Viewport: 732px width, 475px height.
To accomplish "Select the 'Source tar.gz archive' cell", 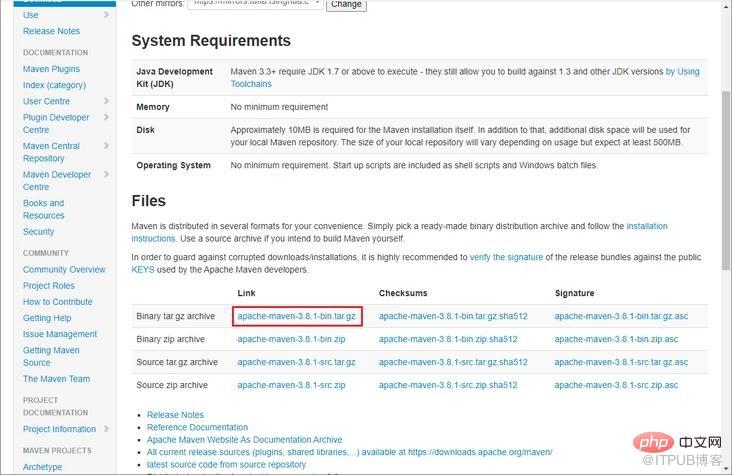I will pyautogui.click(x=177, y=362).
